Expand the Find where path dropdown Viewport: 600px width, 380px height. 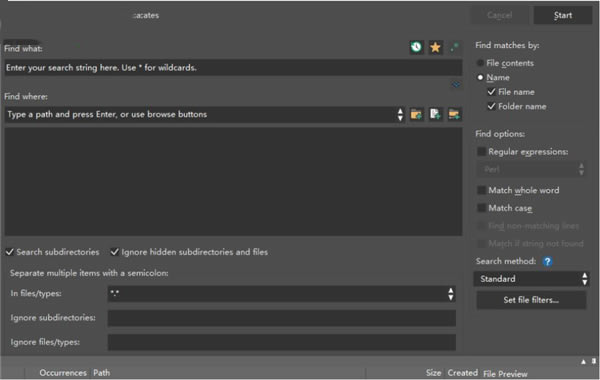400,114
